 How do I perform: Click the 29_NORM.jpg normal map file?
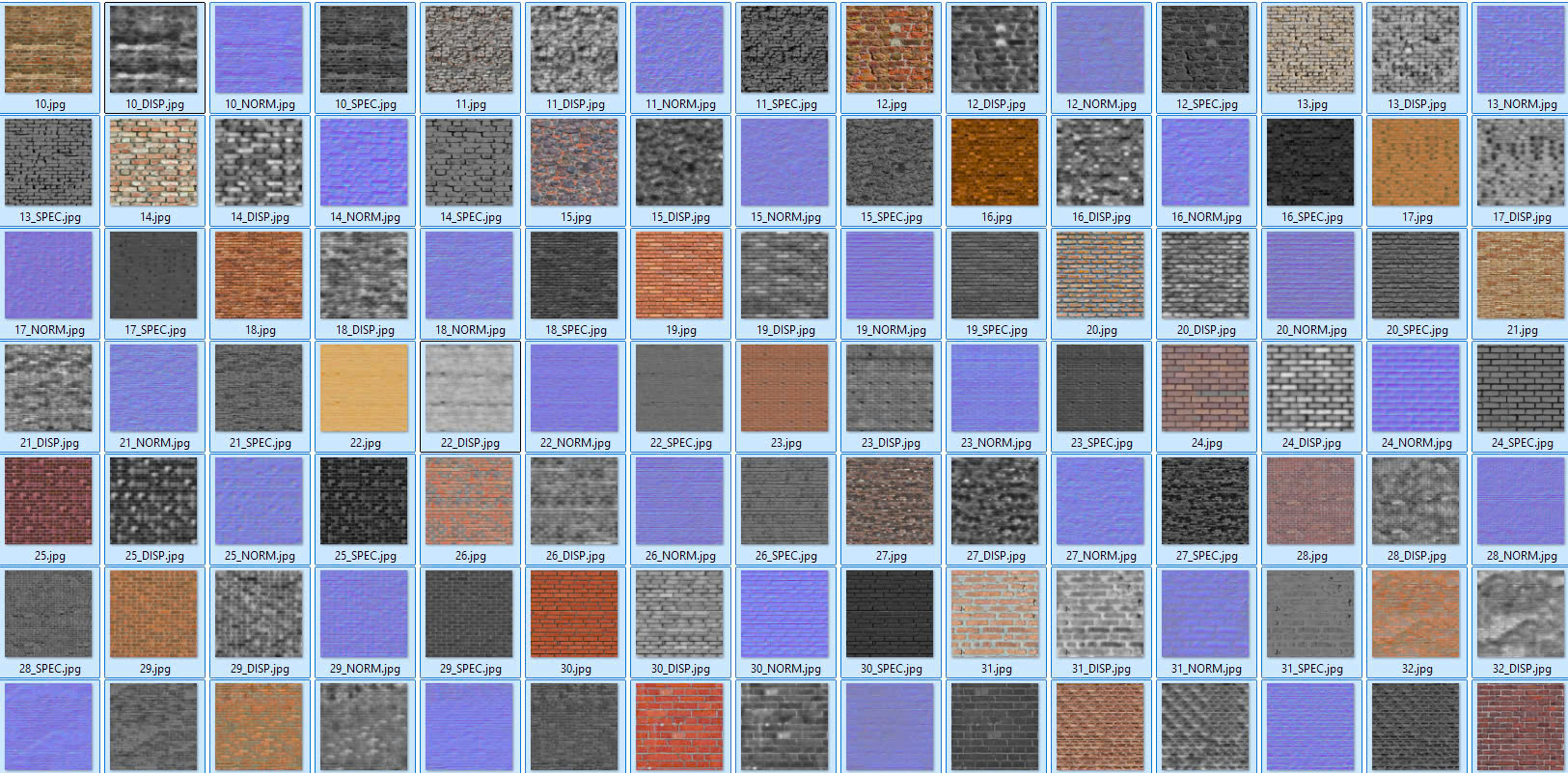coord(365,615)
